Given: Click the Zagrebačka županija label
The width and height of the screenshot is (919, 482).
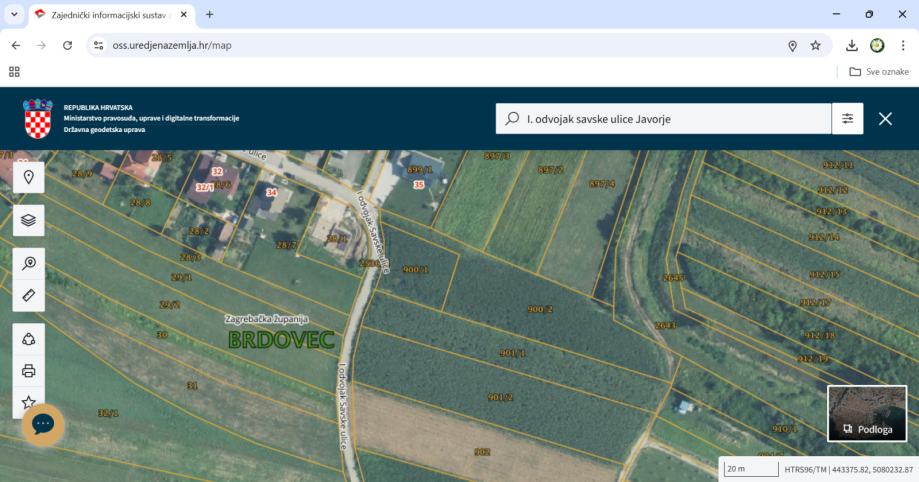Looking at the screenshot, I should pos(267,319).
